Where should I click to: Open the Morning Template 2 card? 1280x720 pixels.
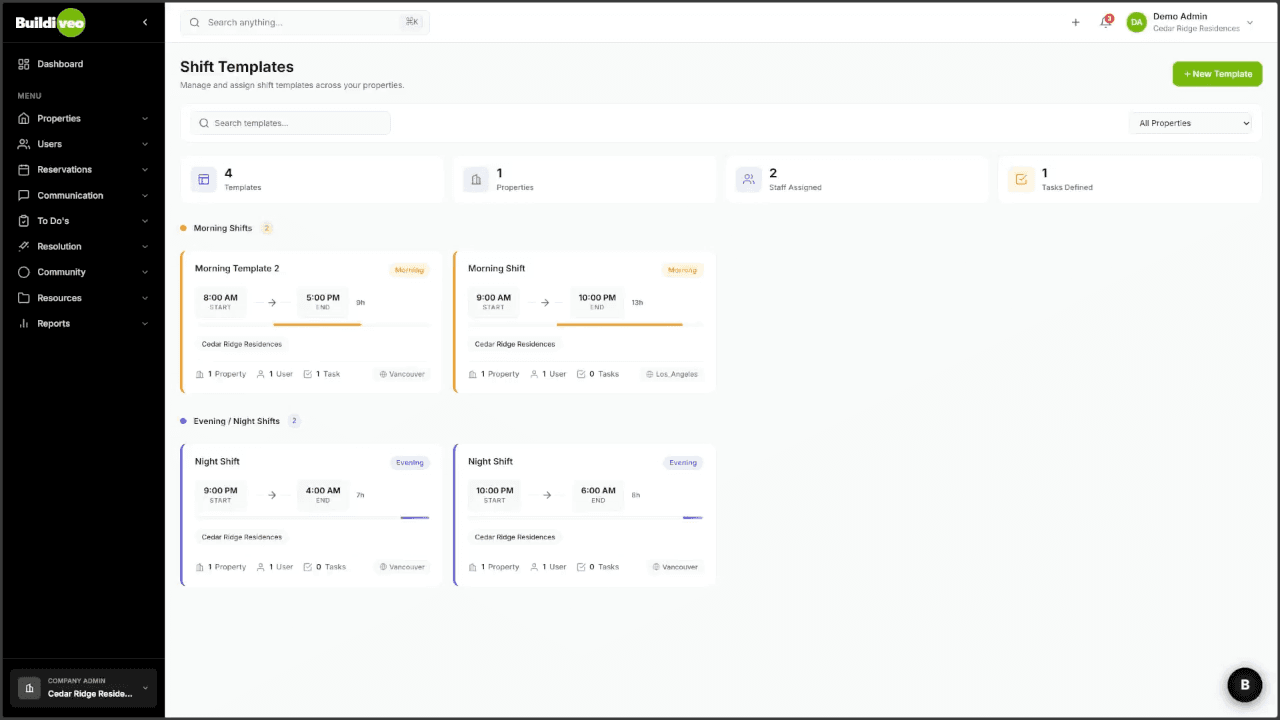[237, 268]
